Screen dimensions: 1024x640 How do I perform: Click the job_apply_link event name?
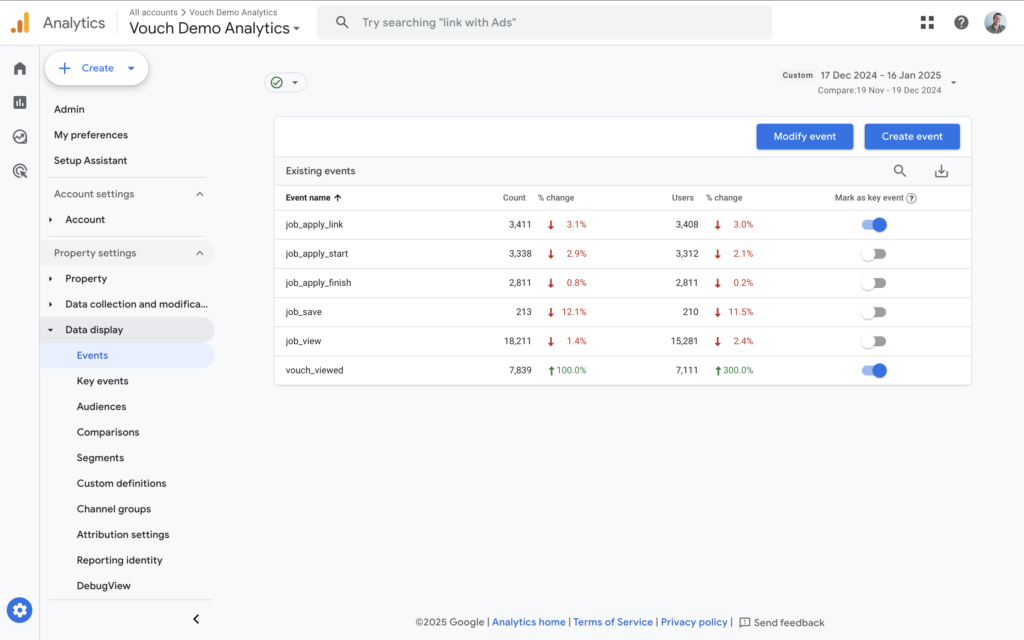click(x=314, y=225)
